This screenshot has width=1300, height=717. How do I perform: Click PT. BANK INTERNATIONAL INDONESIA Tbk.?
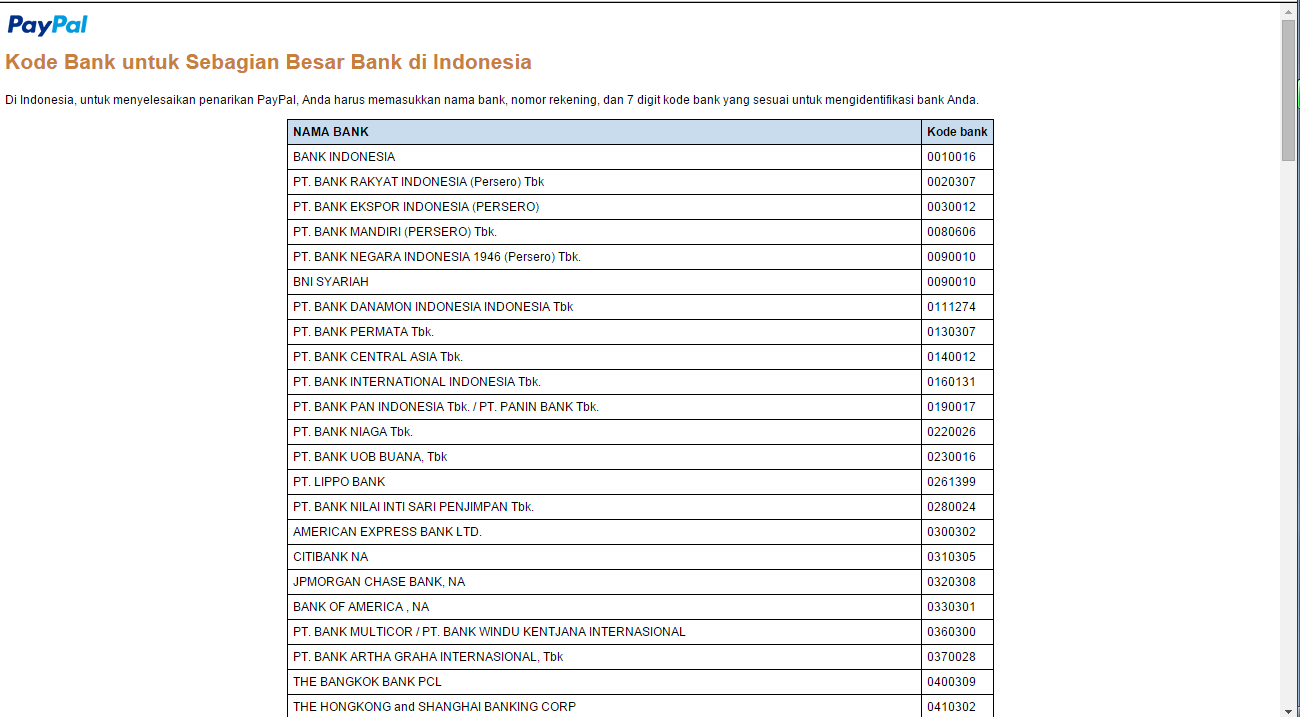(x=417, y=382)
